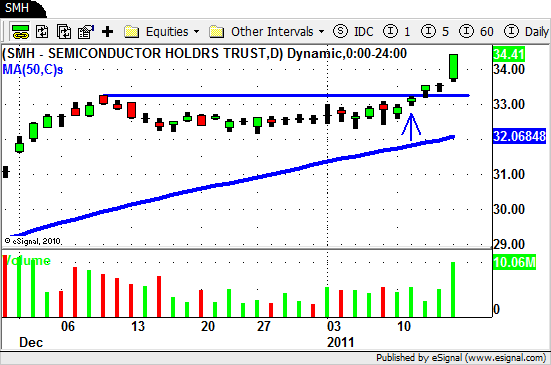Click the tallest green volume bar at right end
This screenshot has width=551, height=365.
[x=453, y=289]
